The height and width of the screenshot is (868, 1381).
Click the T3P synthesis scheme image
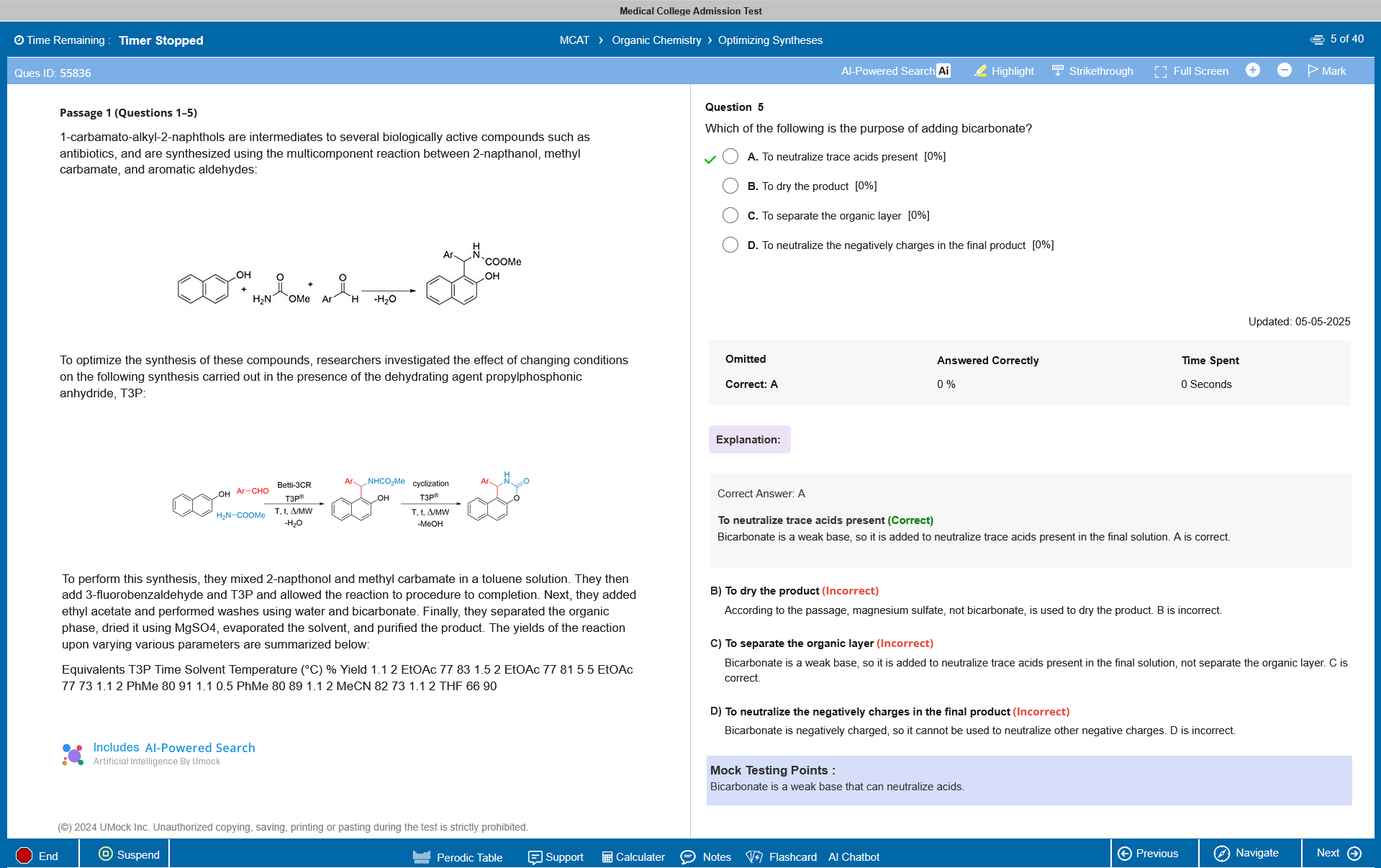pos(351,499)
